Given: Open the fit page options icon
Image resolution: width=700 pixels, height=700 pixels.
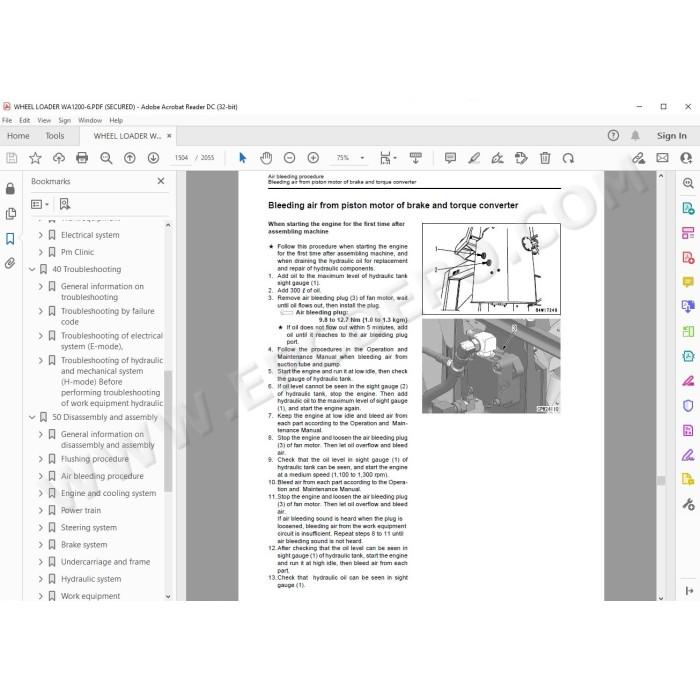Looking at the screenshot, I should click(x=387, y=158).
